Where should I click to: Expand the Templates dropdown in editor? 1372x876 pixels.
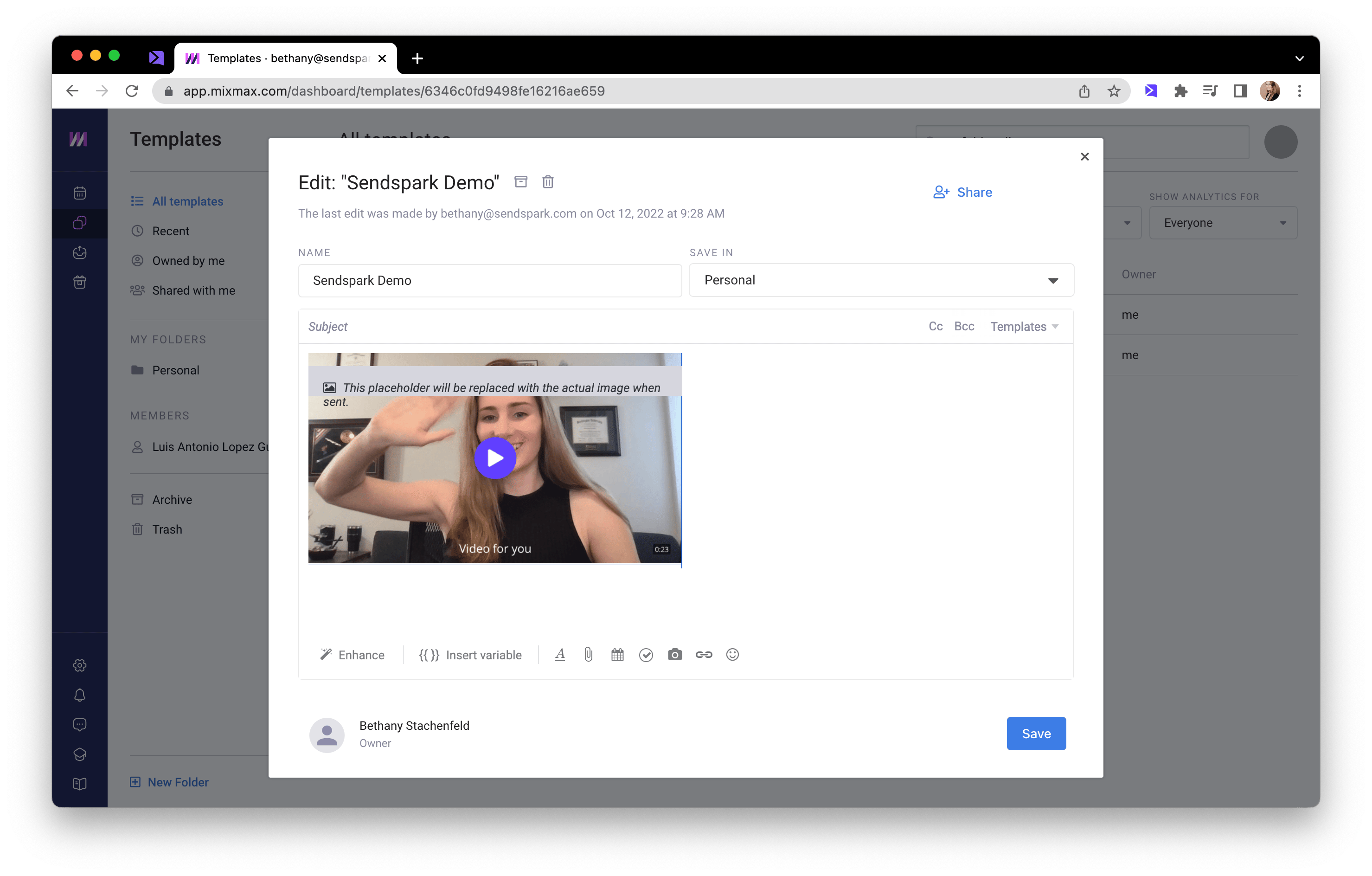click(1024, 327)
